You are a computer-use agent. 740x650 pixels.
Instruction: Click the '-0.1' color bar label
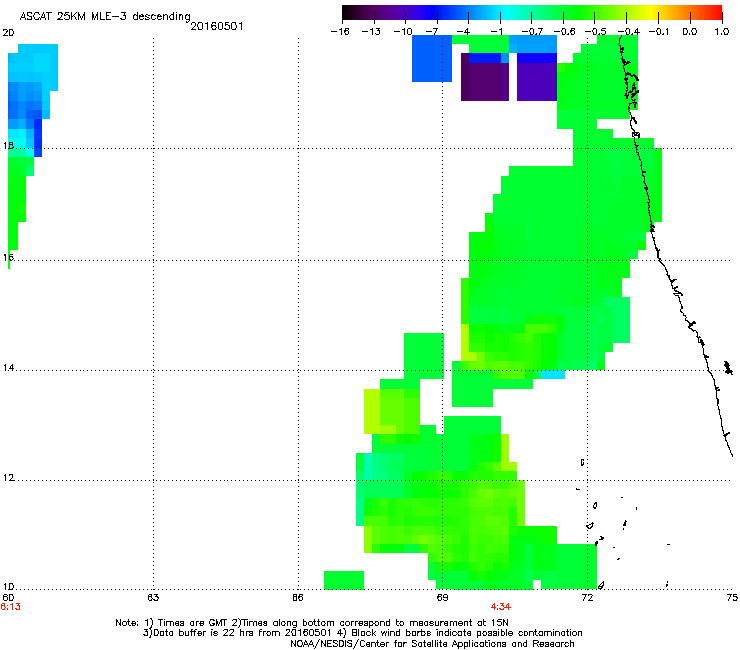pyautogui.click(x=659, y=32)
